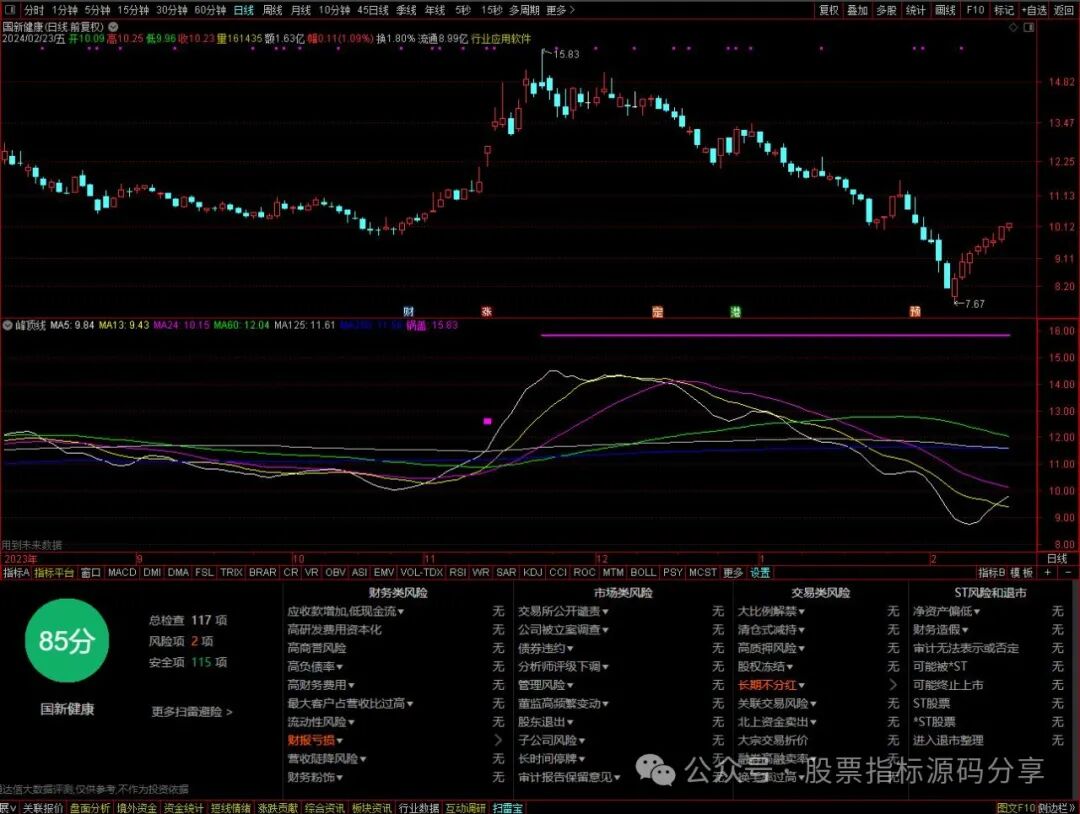This screenshot has width=1080, height=814.
Task: Open F10 company info
Action: coord(975,10)
